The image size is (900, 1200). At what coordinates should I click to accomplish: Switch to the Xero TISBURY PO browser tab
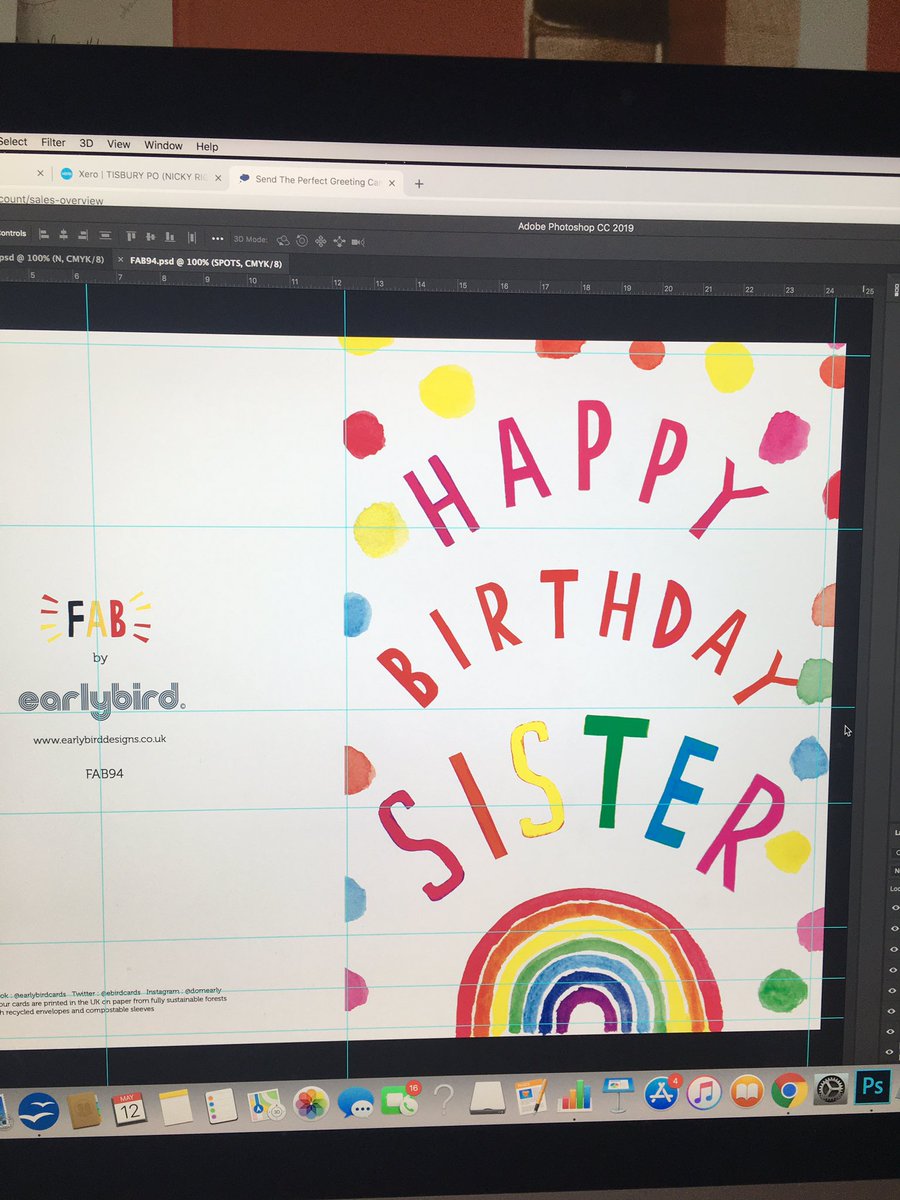point(142,174)
